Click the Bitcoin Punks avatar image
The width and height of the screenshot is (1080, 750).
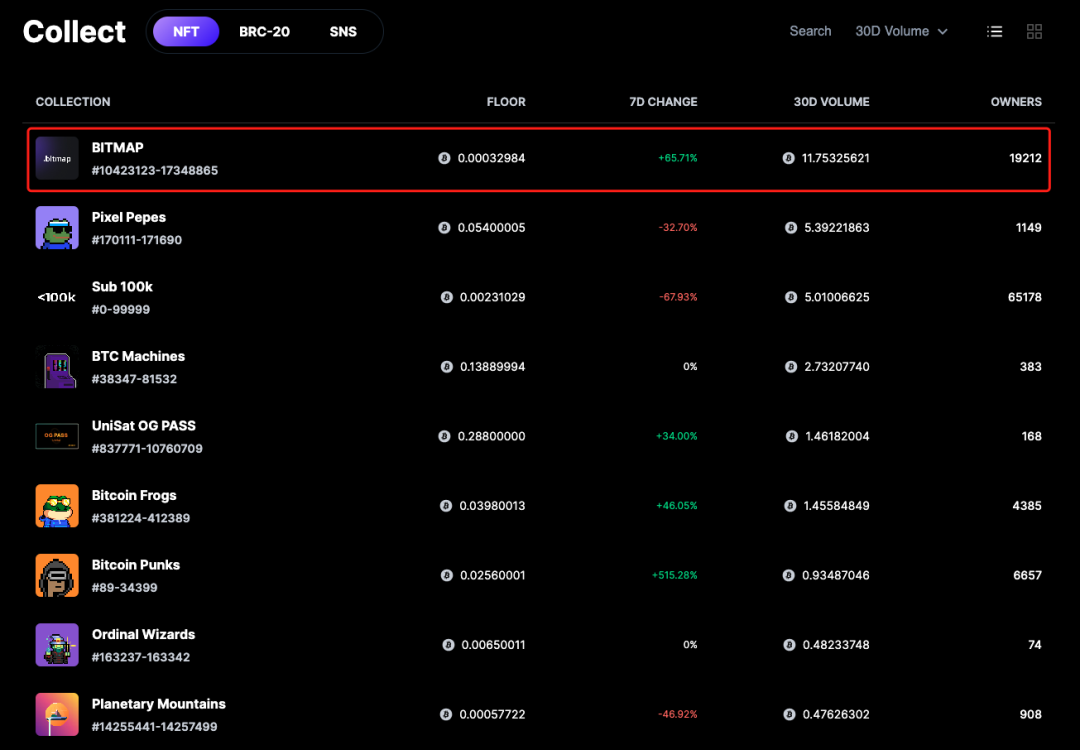click(x=57, y=576)
